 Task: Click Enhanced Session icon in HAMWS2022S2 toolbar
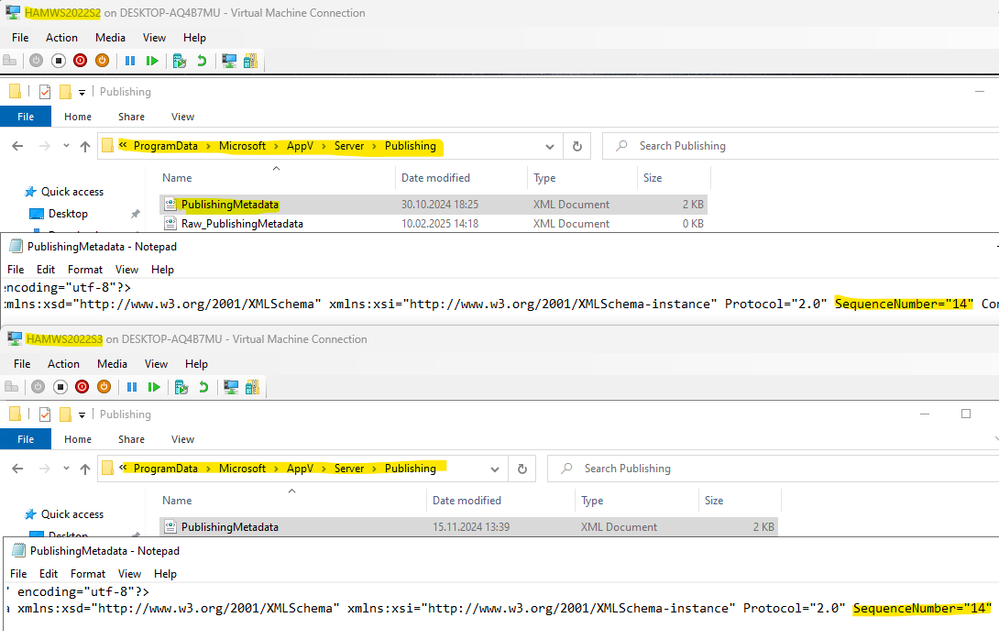229,61
